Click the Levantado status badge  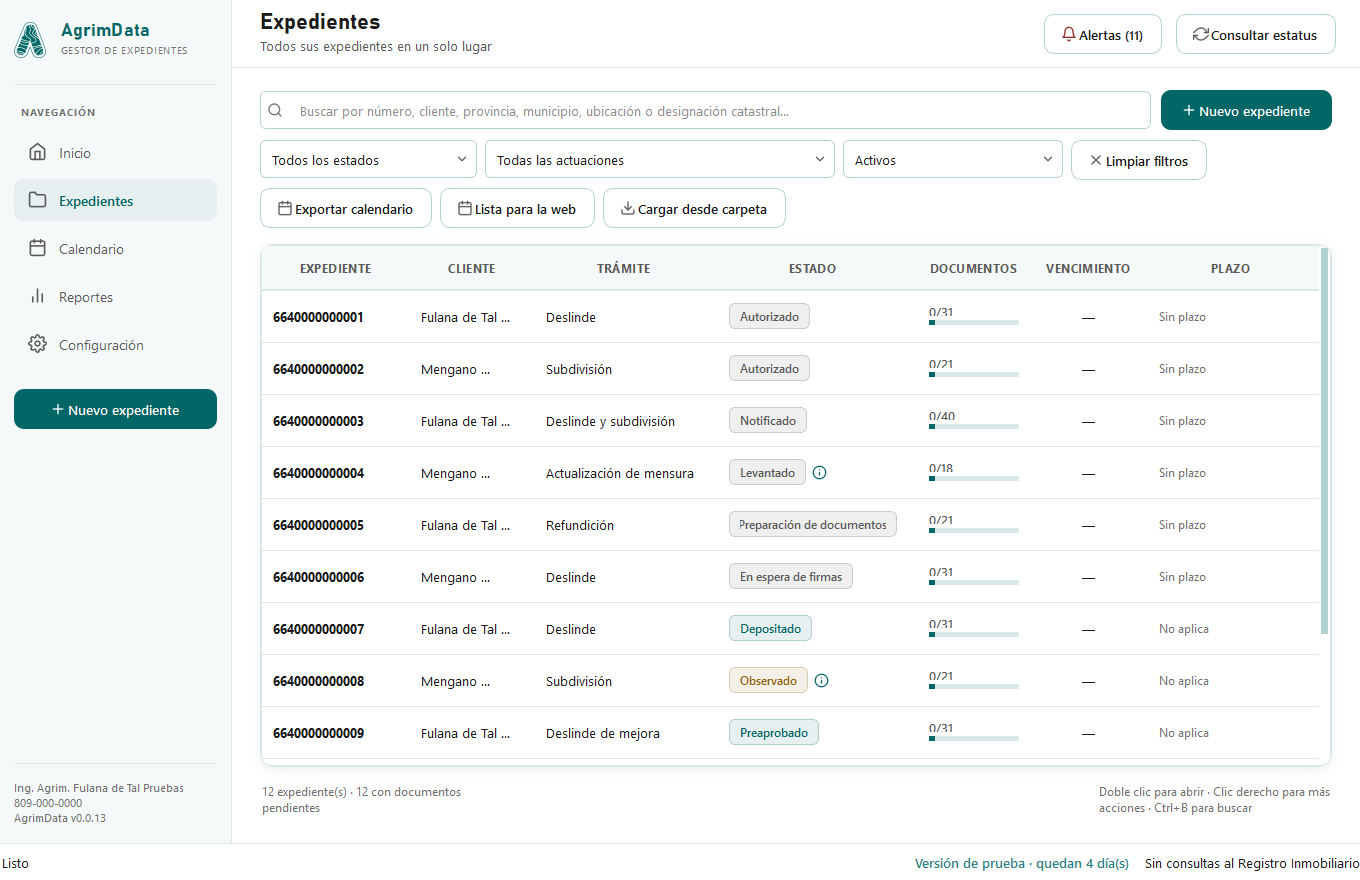[x=768, y=472]
